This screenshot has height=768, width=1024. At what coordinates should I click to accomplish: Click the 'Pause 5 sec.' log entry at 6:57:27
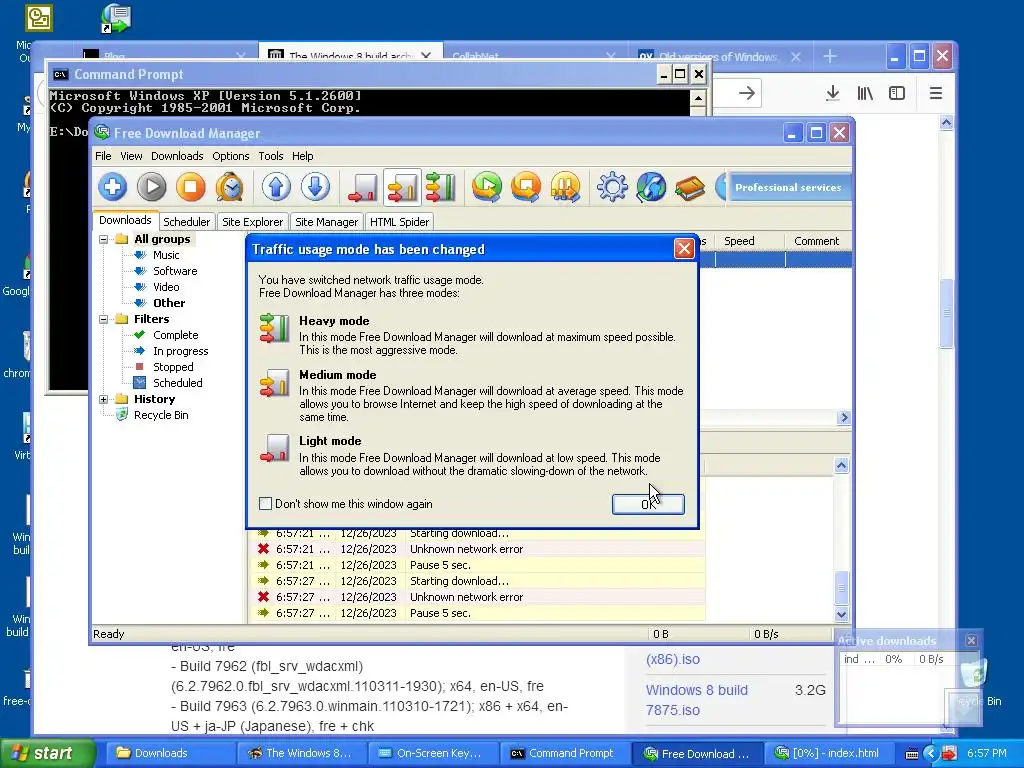pos(477,613)
